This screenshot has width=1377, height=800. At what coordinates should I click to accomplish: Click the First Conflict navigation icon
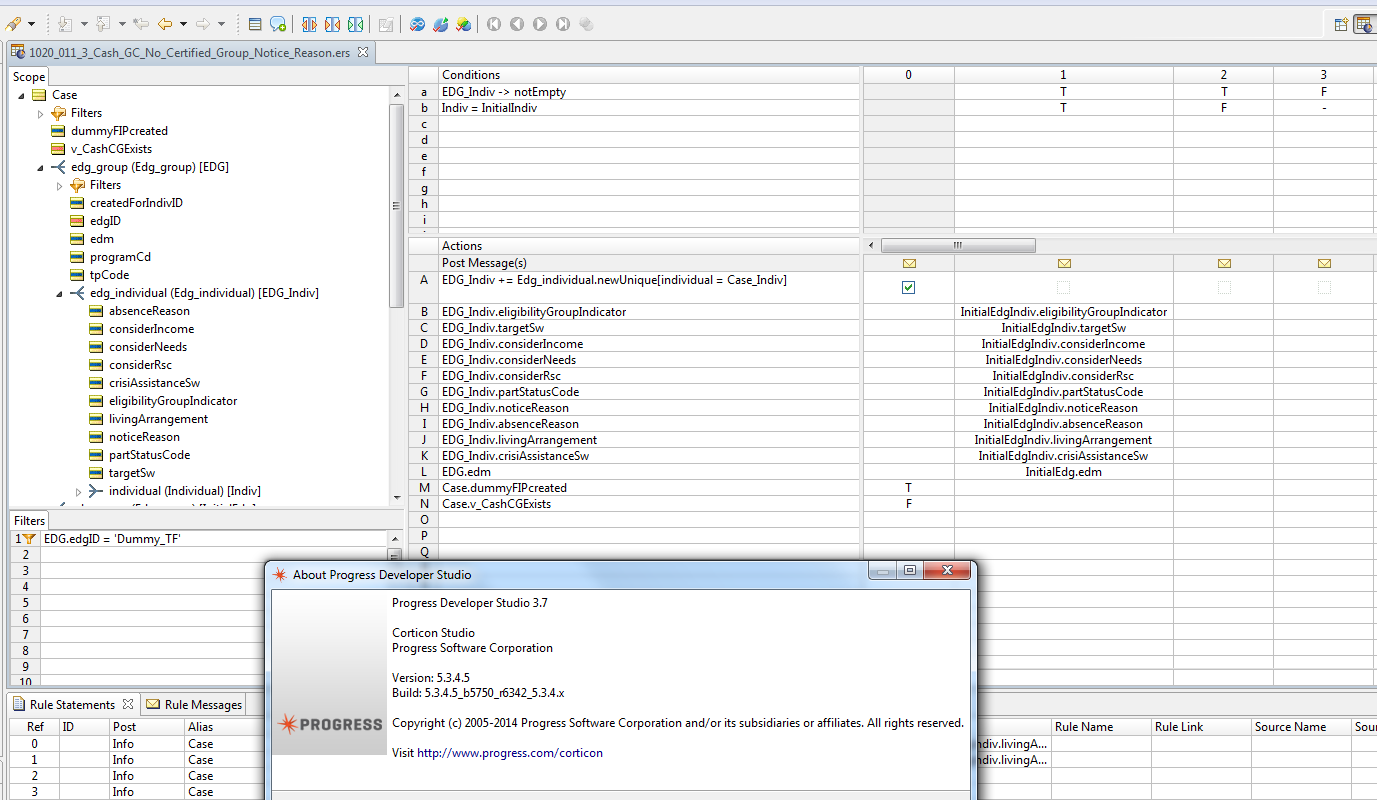(494, 24)
